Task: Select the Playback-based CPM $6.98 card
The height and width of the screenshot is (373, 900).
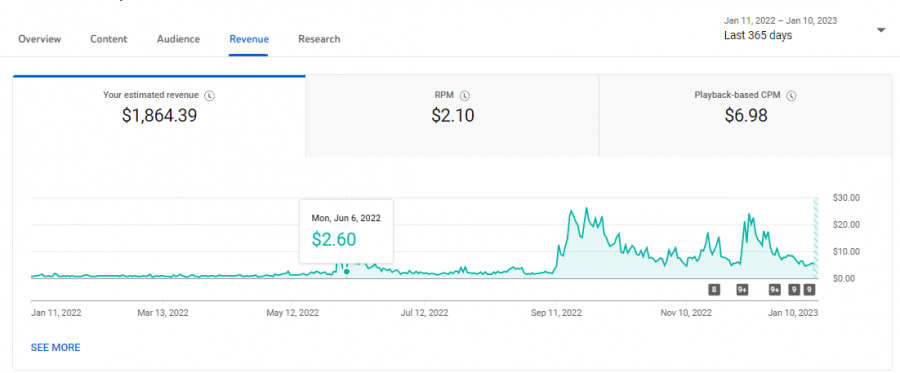Action: point(745,115)
